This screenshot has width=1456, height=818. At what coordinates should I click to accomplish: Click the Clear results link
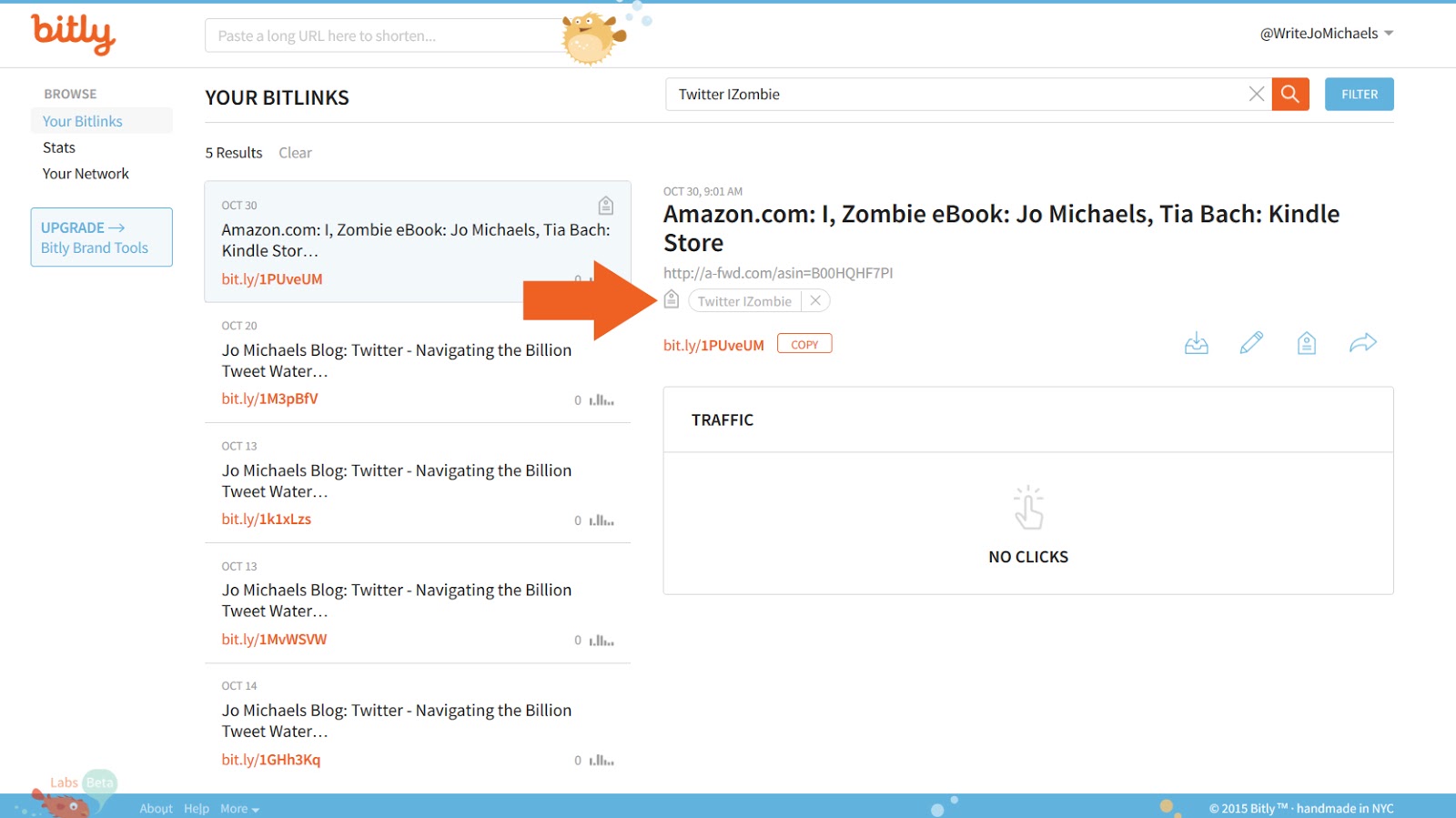tap(295, 153)
